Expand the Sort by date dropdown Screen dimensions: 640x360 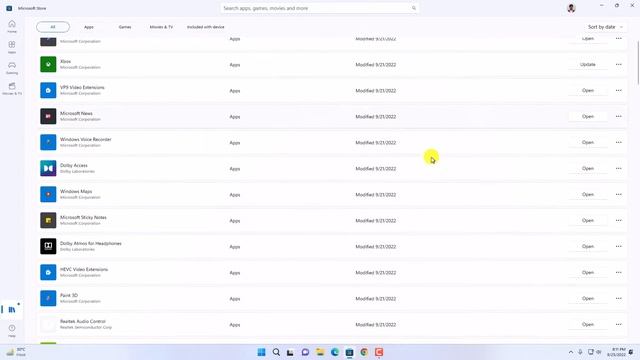[x=605, y=27]
